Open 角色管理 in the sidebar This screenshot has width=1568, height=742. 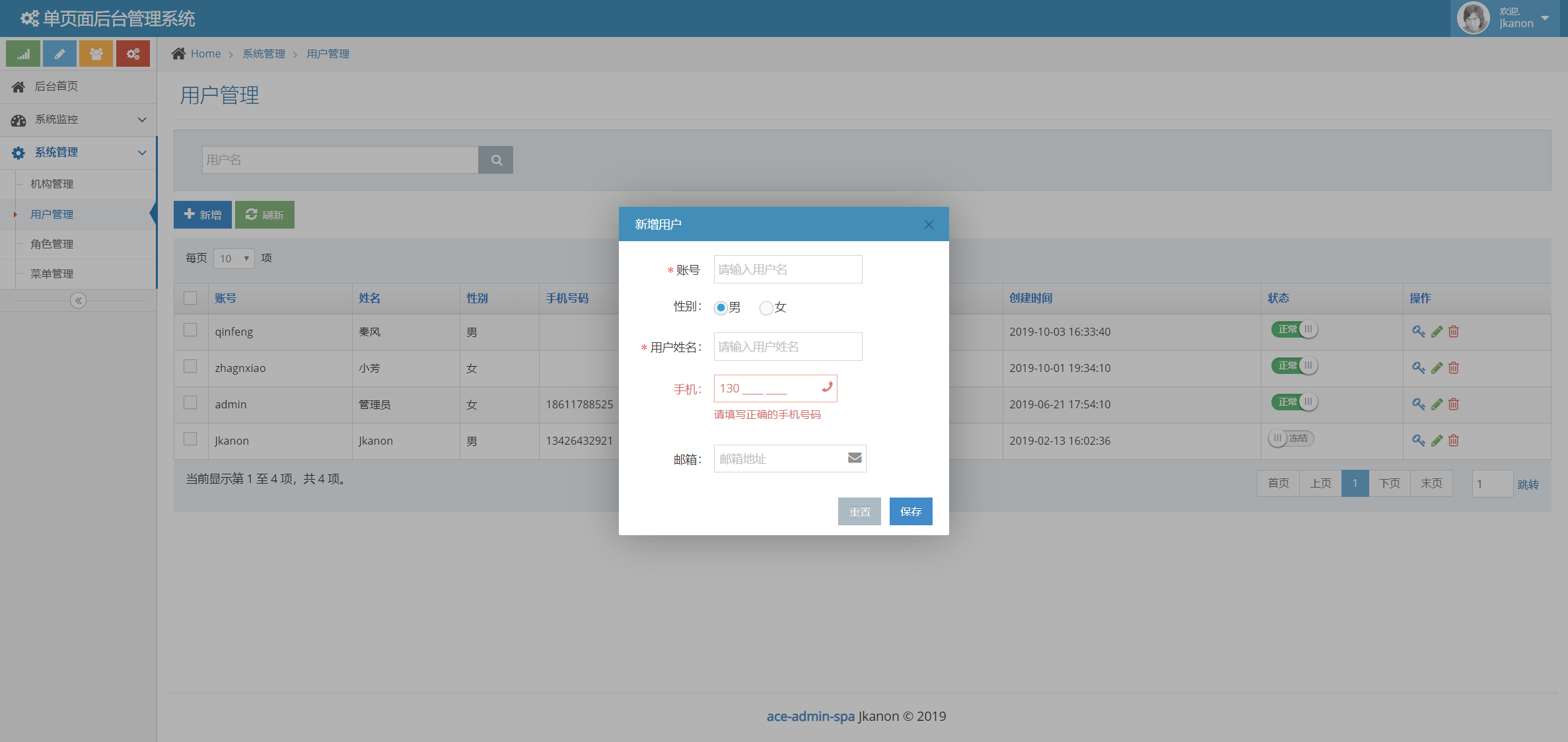coord(52,244)
